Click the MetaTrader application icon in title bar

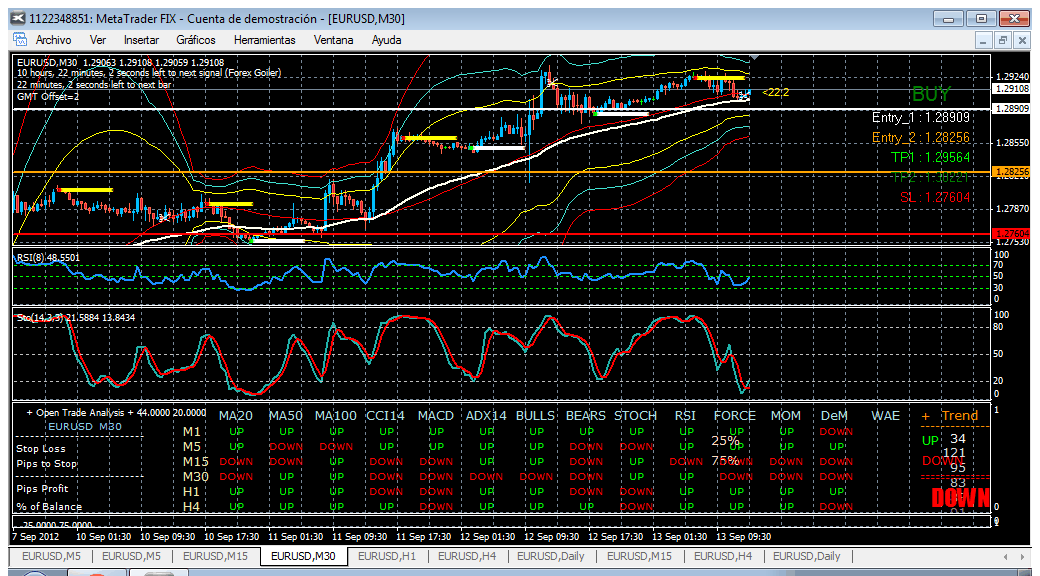[19, 19]
